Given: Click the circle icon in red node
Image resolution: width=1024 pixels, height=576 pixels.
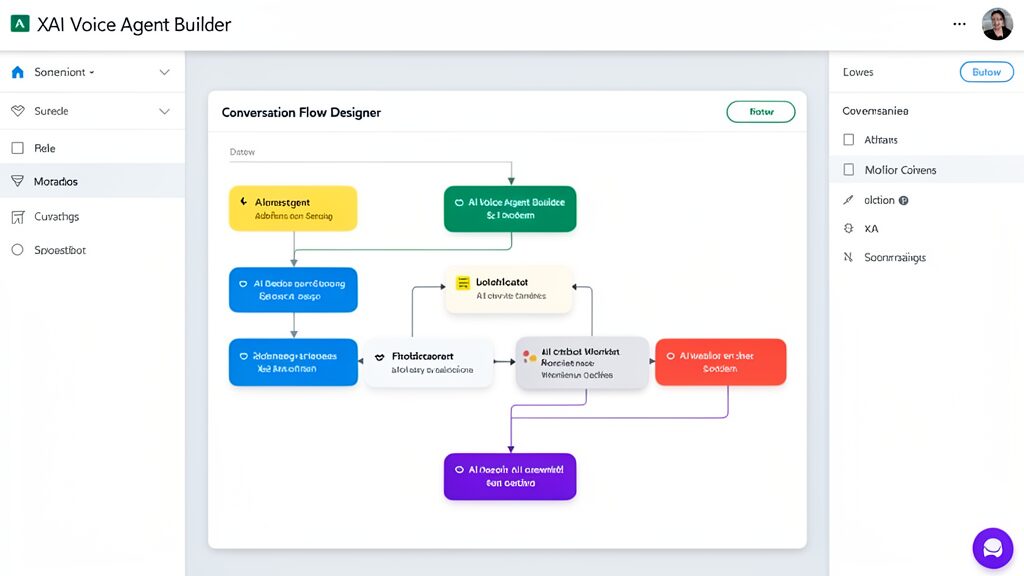Looking at the screenshot, I should coord(670,357).
